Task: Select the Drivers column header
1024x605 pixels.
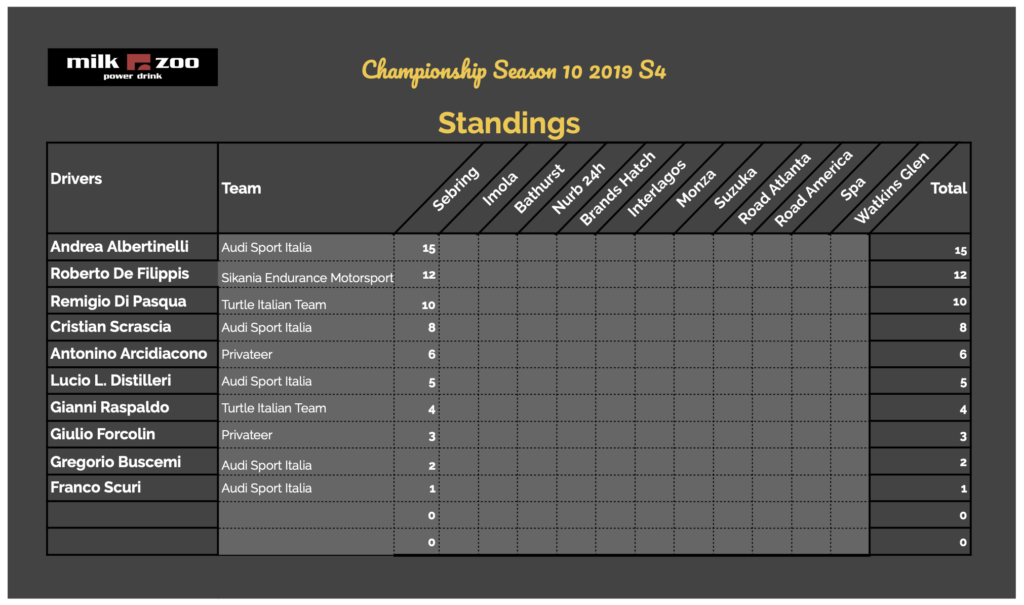Action: (76, 178)
